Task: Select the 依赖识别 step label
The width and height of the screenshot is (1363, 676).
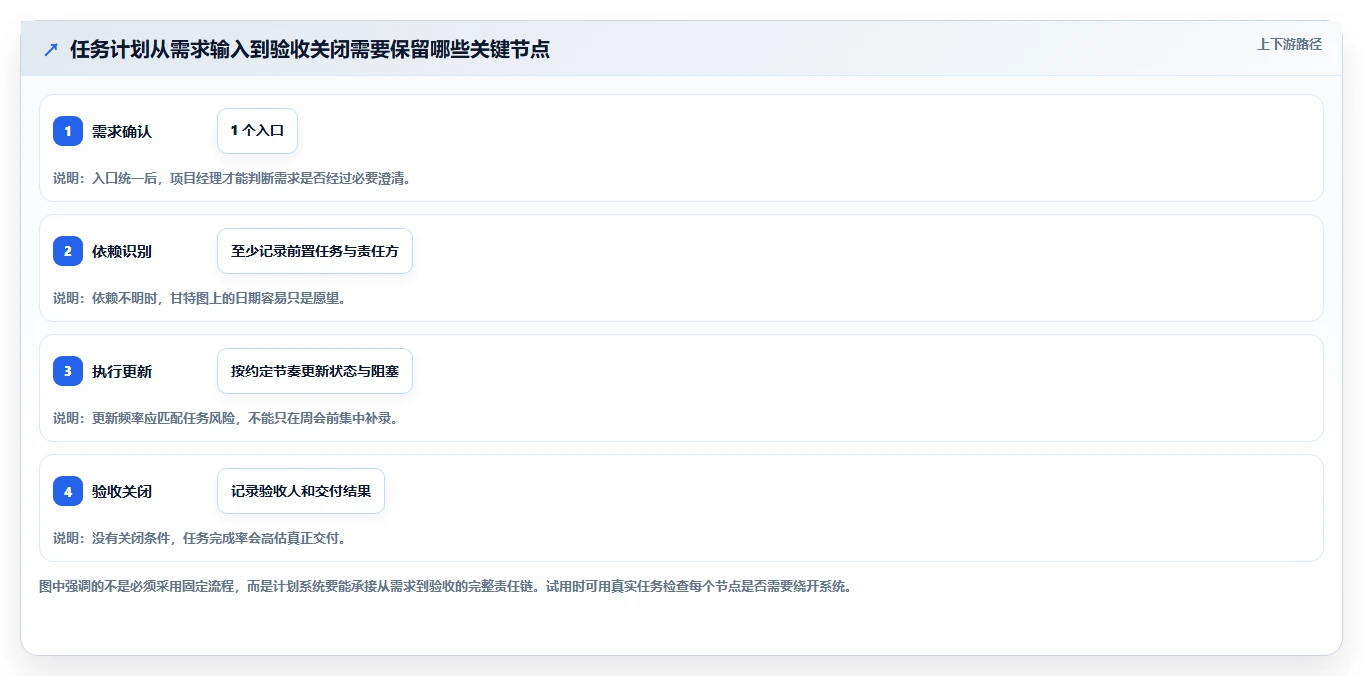Action: click(x=122, y=251)
